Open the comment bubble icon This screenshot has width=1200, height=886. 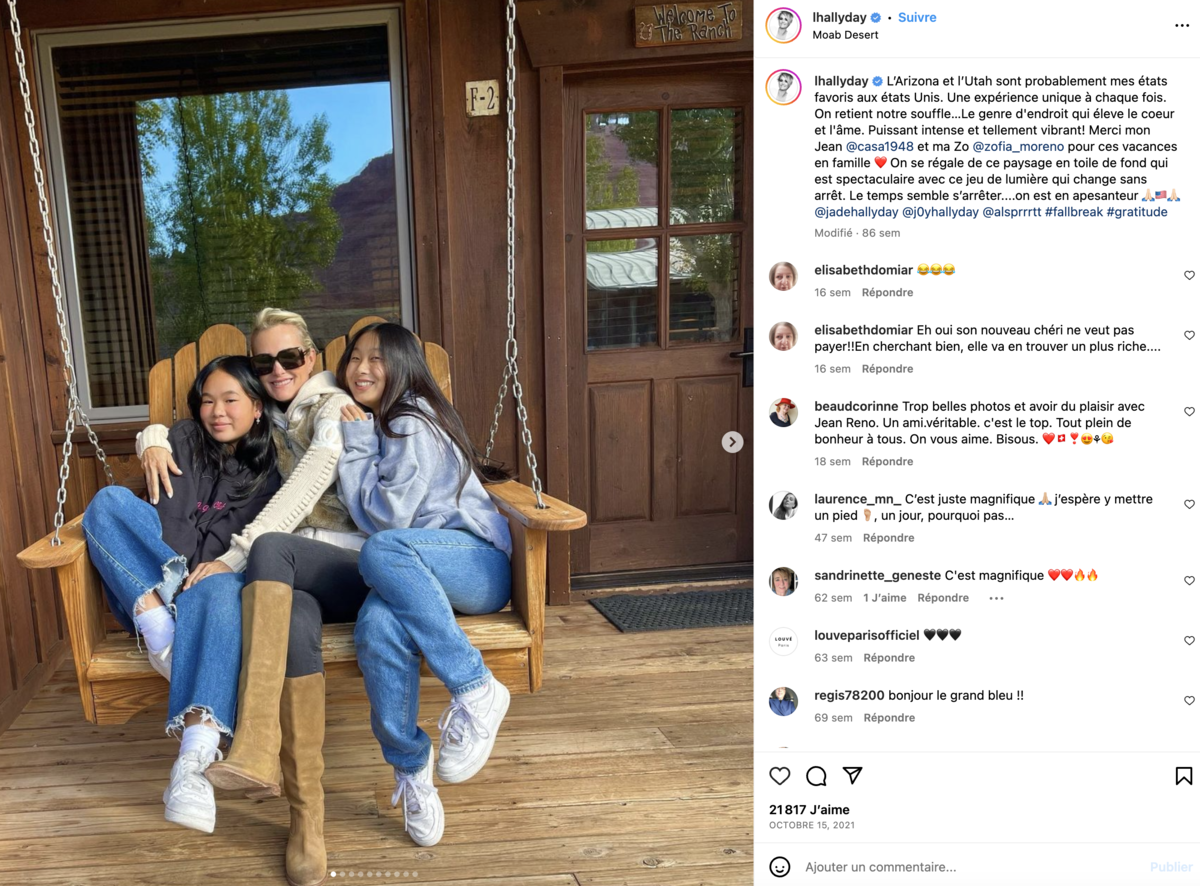point(816,776)
